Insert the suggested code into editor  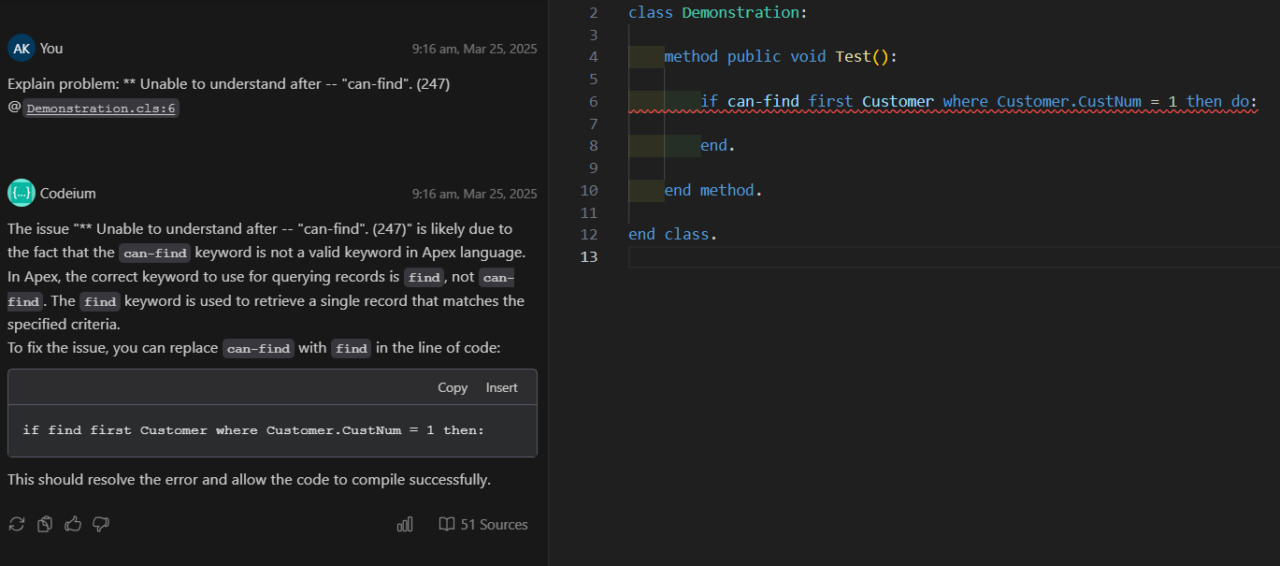(x=501, y=388)
